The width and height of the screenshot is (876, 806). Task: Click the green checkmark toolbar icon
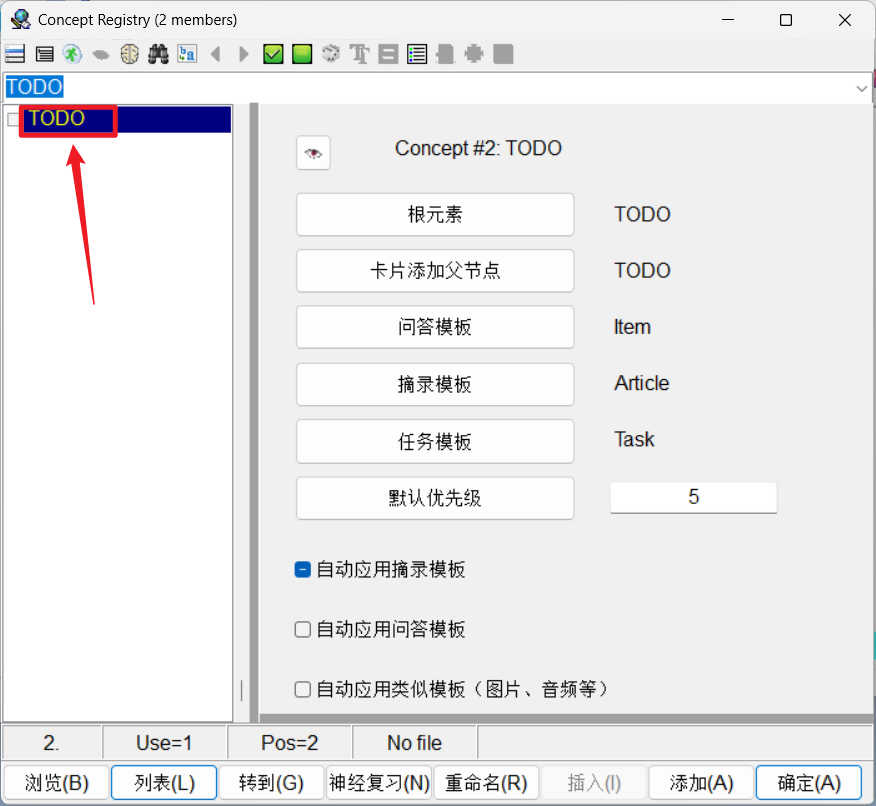[x=273, y=54]
